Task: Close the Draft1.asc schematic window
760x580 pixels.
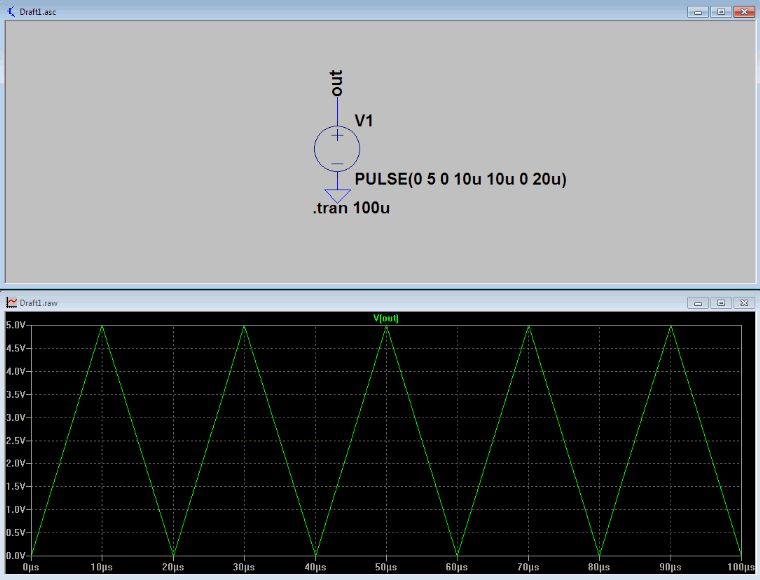Action: [744, 12]
